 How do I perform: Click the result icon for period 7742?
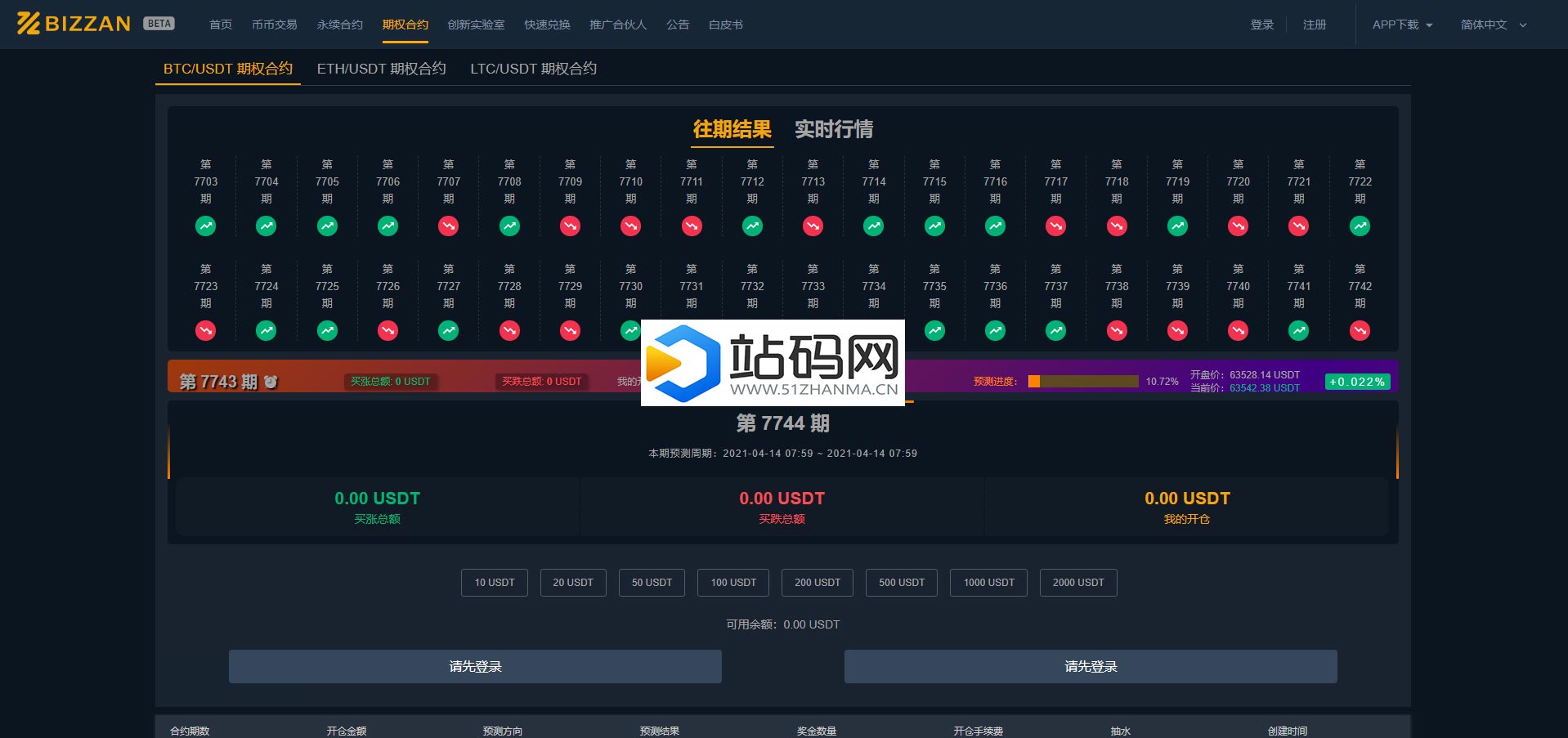pos(1360,331)
